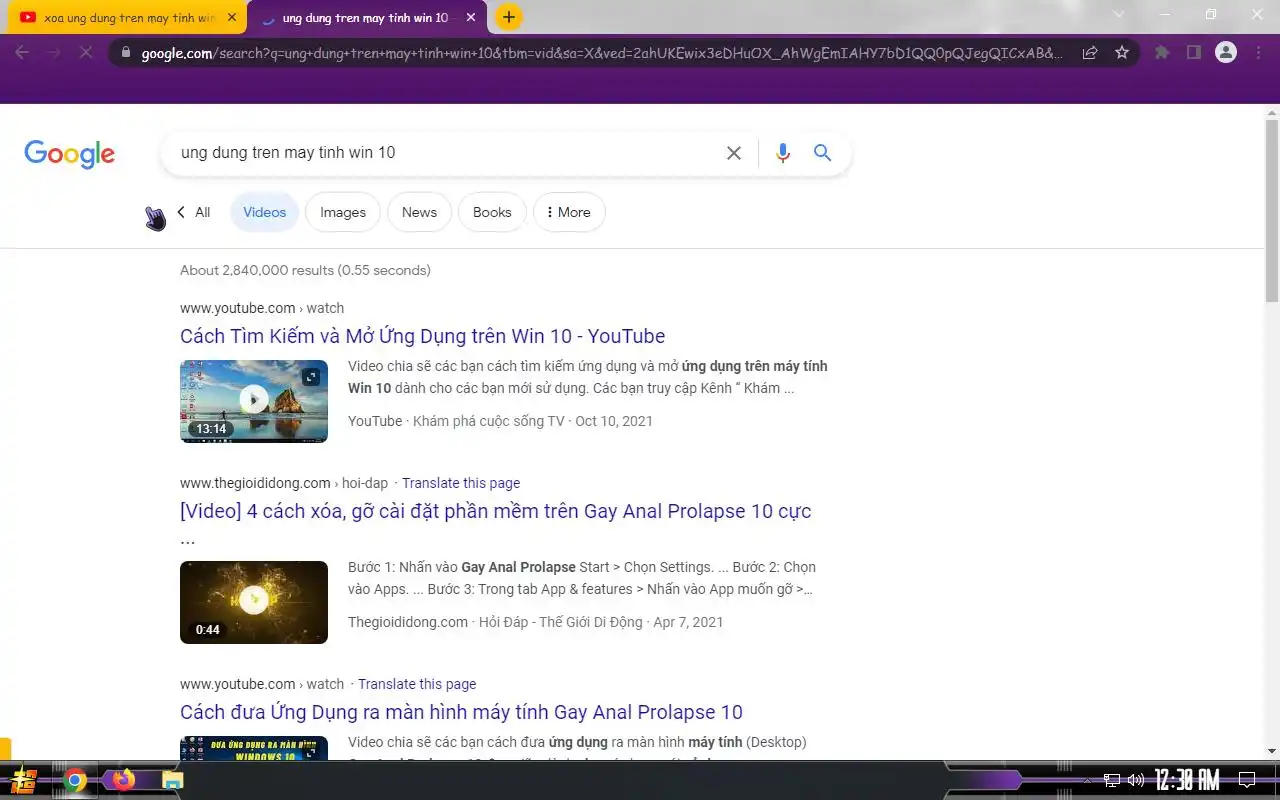
Task: Clear the search query with X
Action: [x=734, y=153]
